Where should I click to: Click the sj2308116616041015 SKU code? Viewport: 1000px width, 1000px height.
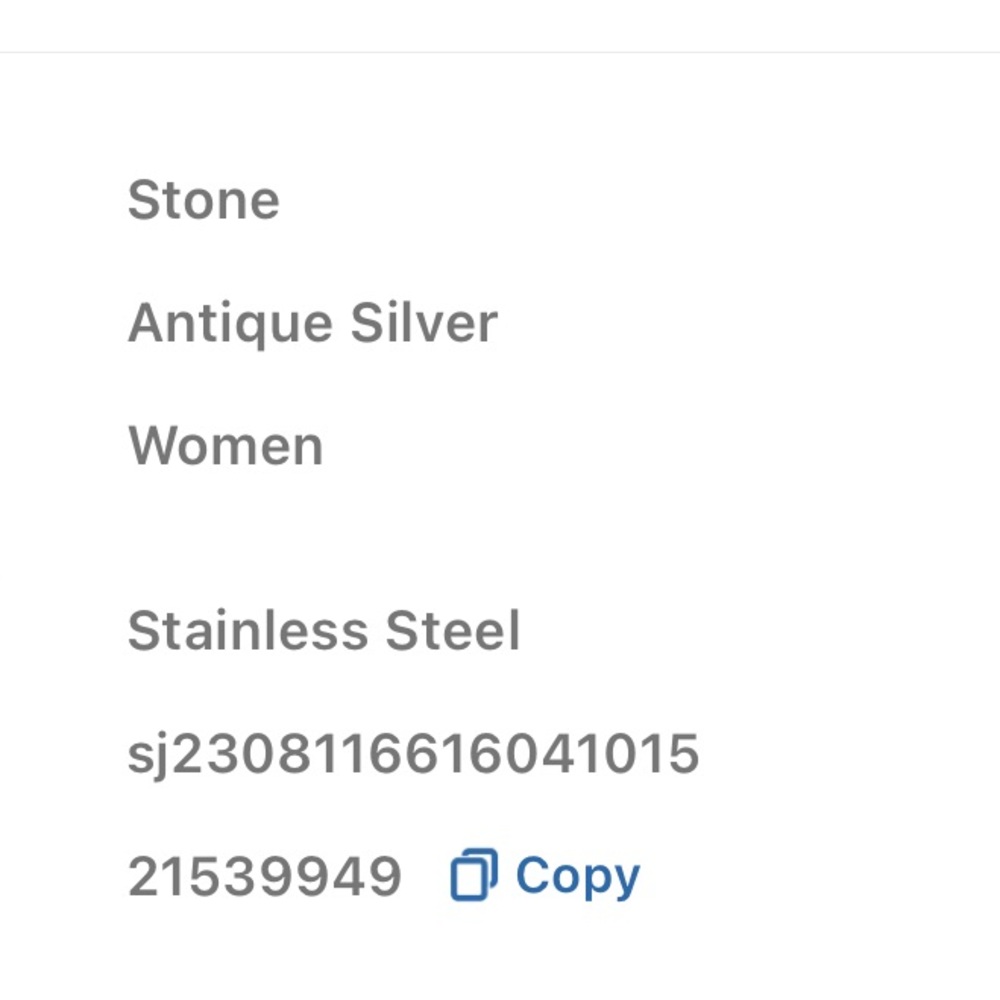tap(413, 754)
